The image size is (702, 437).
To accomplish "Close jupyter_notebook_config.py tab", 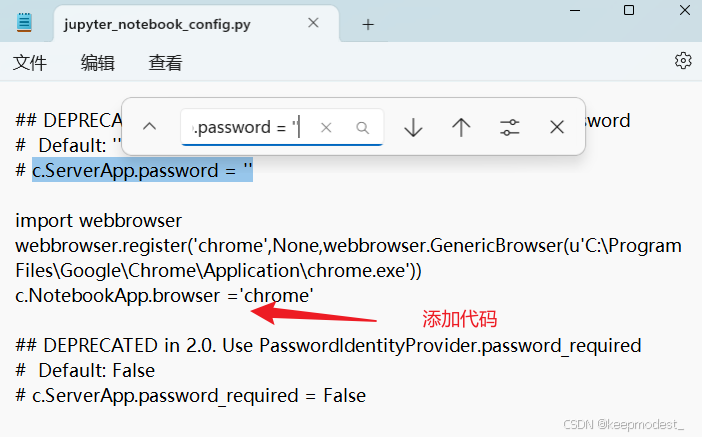I will (x=313, y=23).
